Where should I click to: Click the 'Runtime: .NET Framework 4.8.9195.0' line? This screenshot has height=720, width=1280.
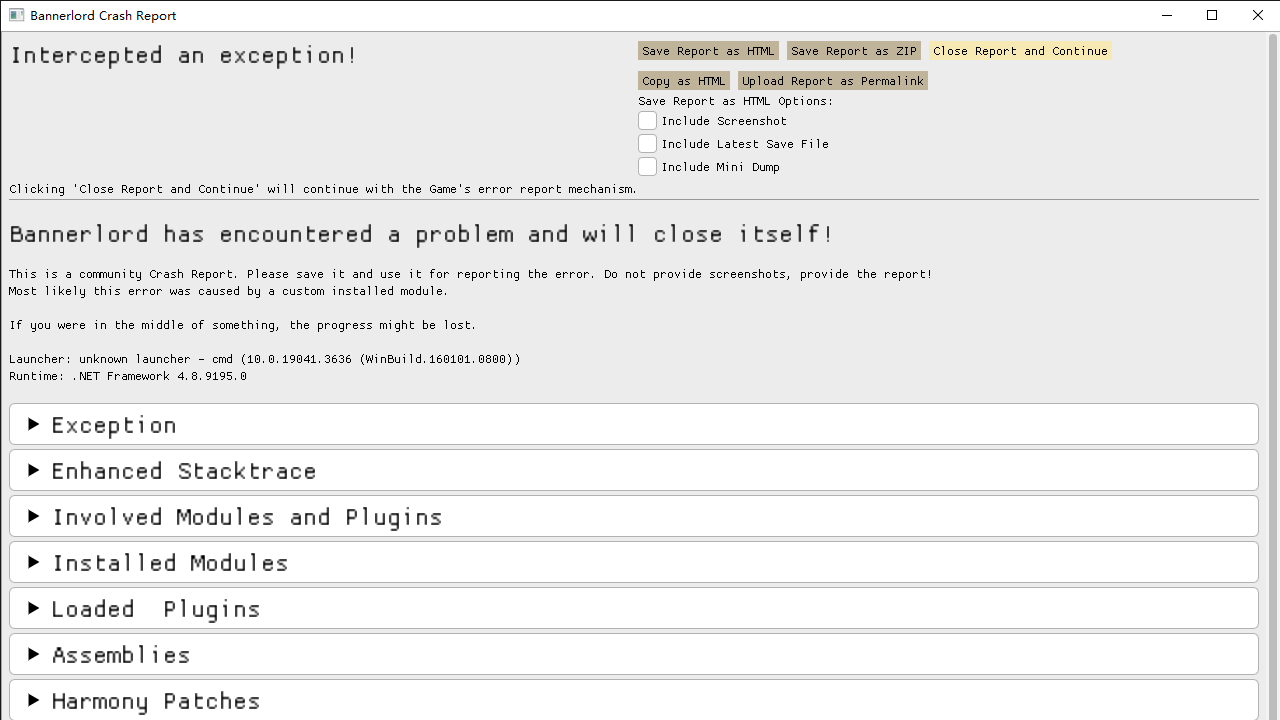pyautogui.click(x=128, y=377)
